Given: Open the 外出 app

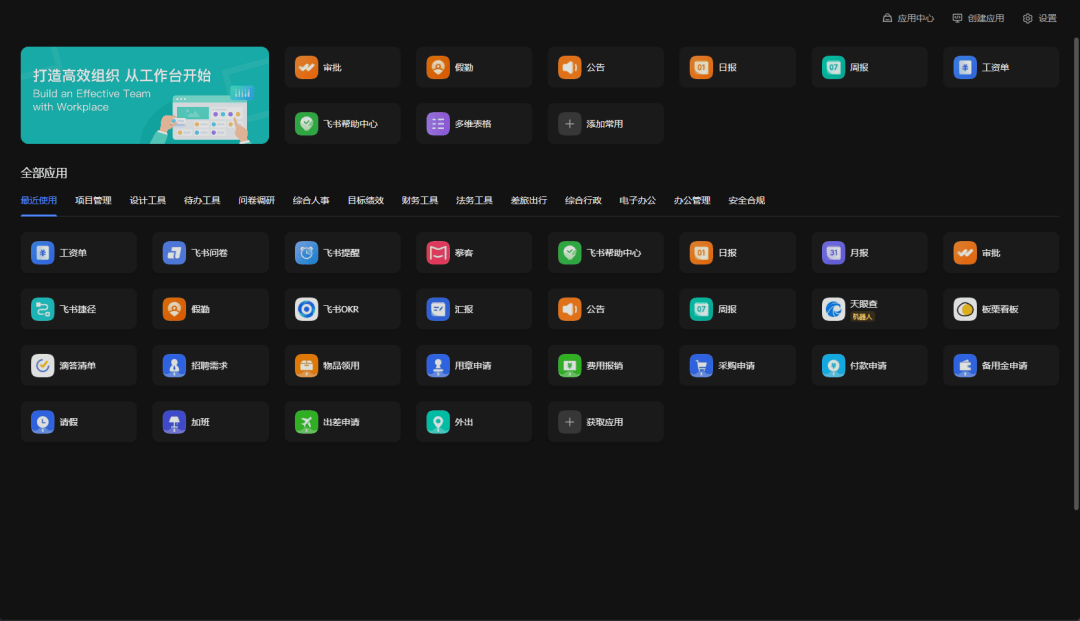Looking at the screenshot, I should (474, 422).
